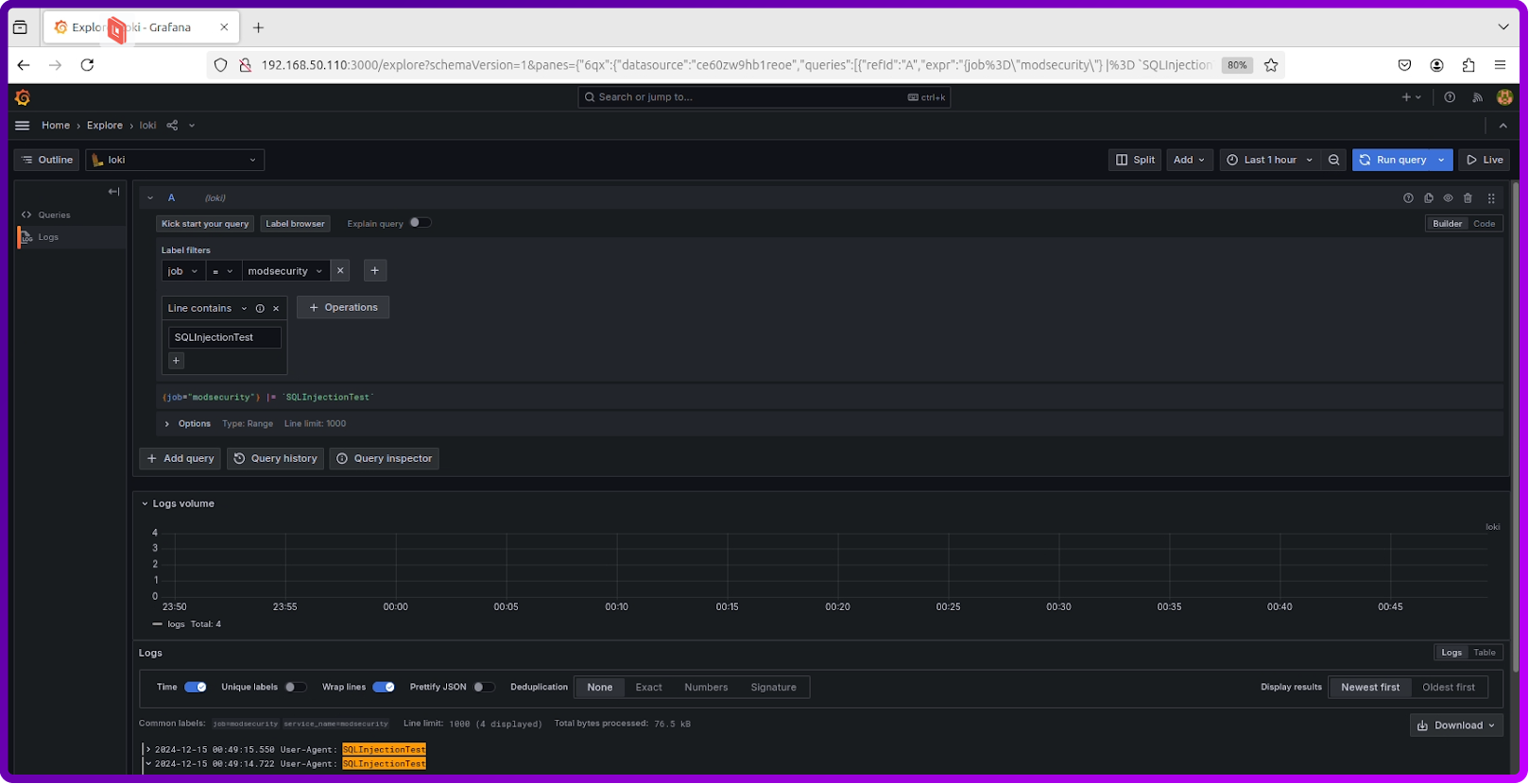Open the job label name dropdown
This screenshot has width=1529, height=784.
coord(182,271)
